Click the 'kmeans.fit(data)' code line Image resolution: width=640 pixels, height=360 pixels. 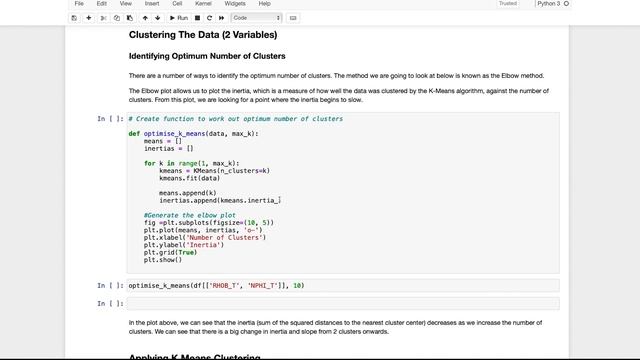point(189,178)
